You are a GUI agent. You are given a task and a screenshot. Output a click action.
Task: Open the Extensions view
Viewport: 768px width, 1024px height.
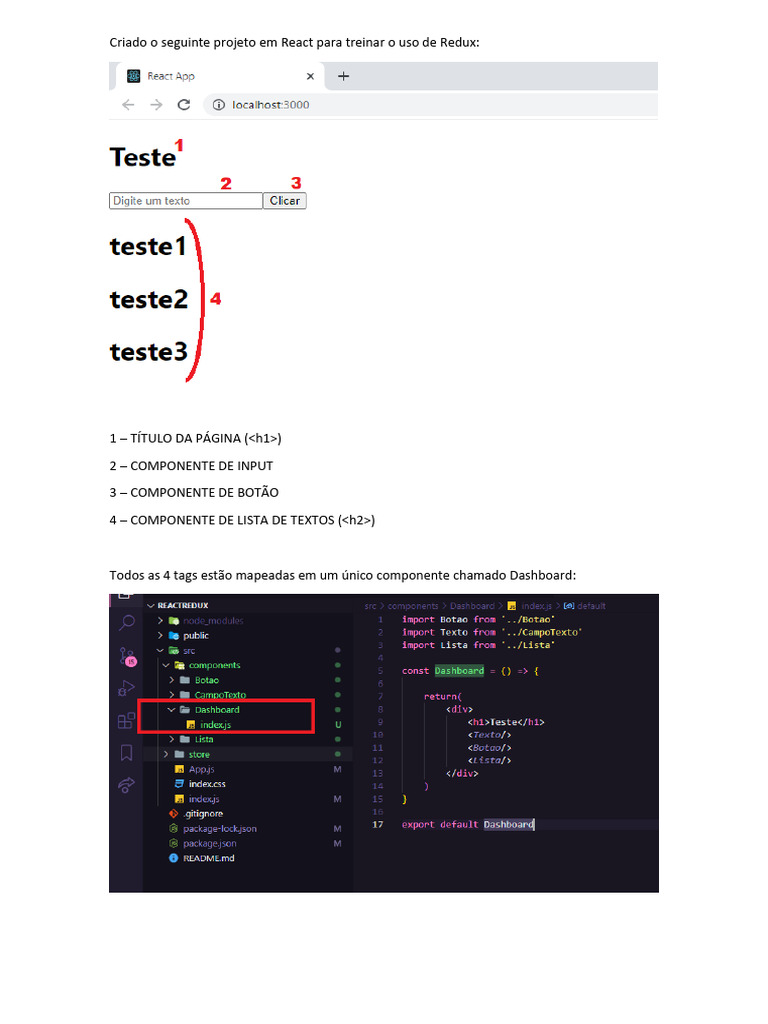(126, 720)
